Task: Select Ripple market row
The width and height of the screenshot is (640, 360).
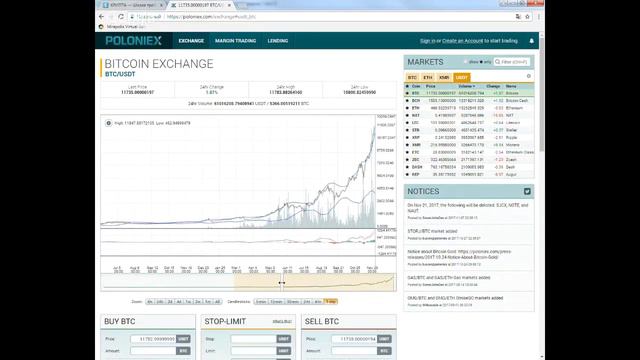Action: [x=469, y=138]
